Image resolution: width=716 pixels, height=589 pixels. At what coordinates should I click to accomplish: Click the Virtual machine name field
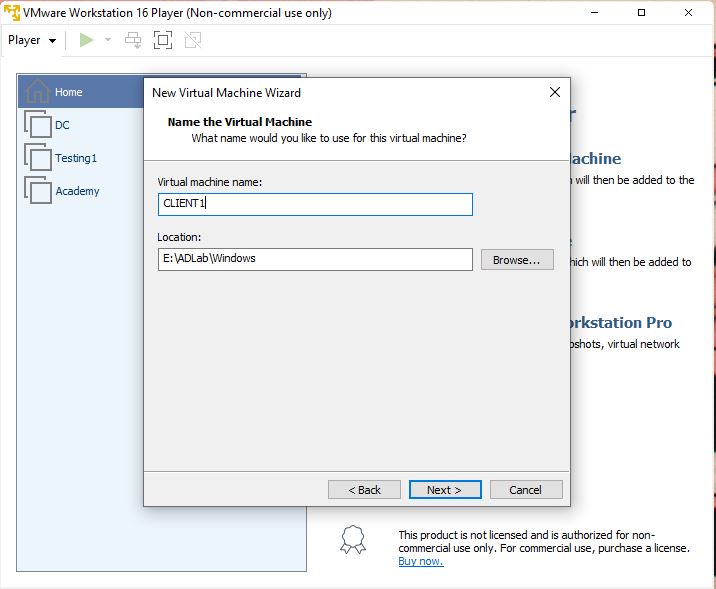point(315,204)
